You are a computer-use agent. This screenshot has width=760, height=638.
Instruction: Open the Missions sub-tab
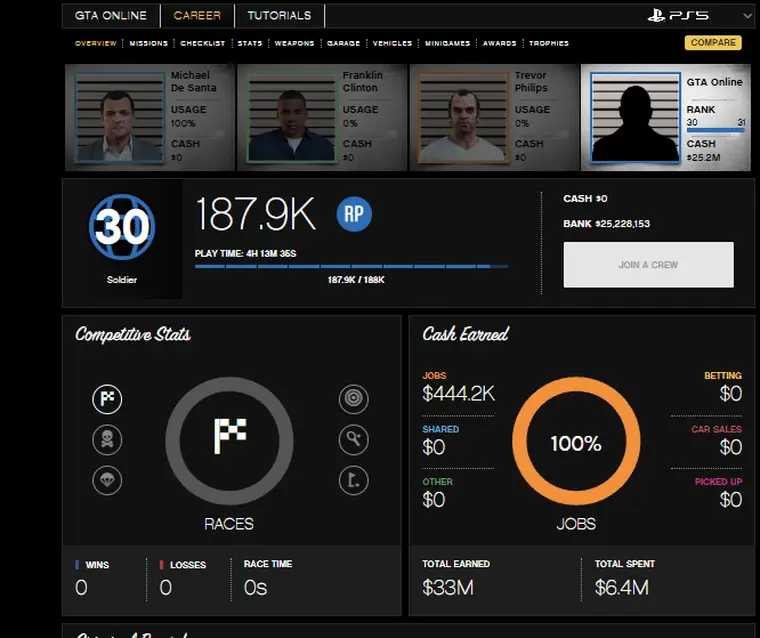(148, 44)
